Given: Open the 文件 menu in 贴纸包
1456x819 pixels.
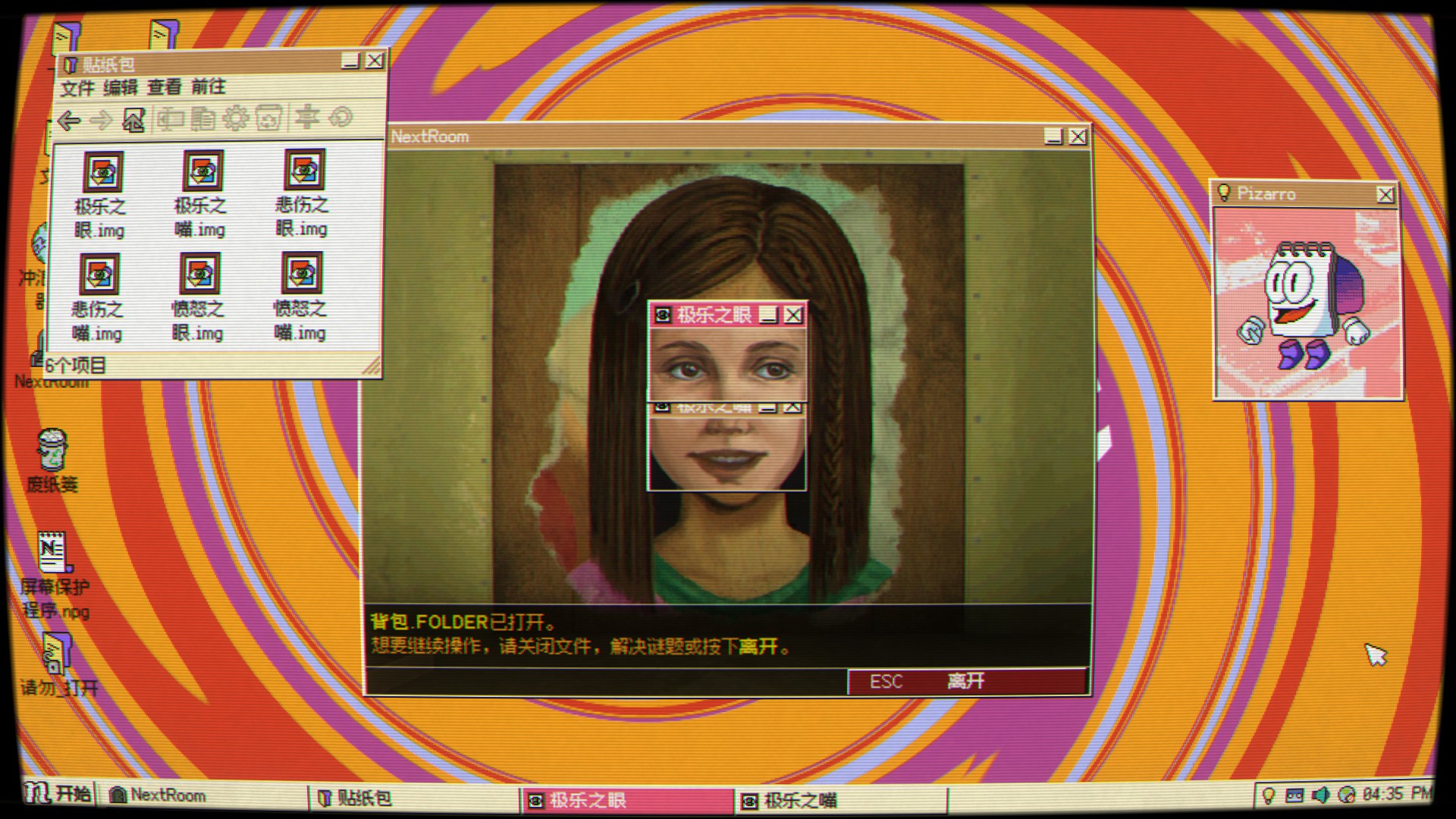Looking at the screenshot, I should pyautogui.click(x=77, y=88).
